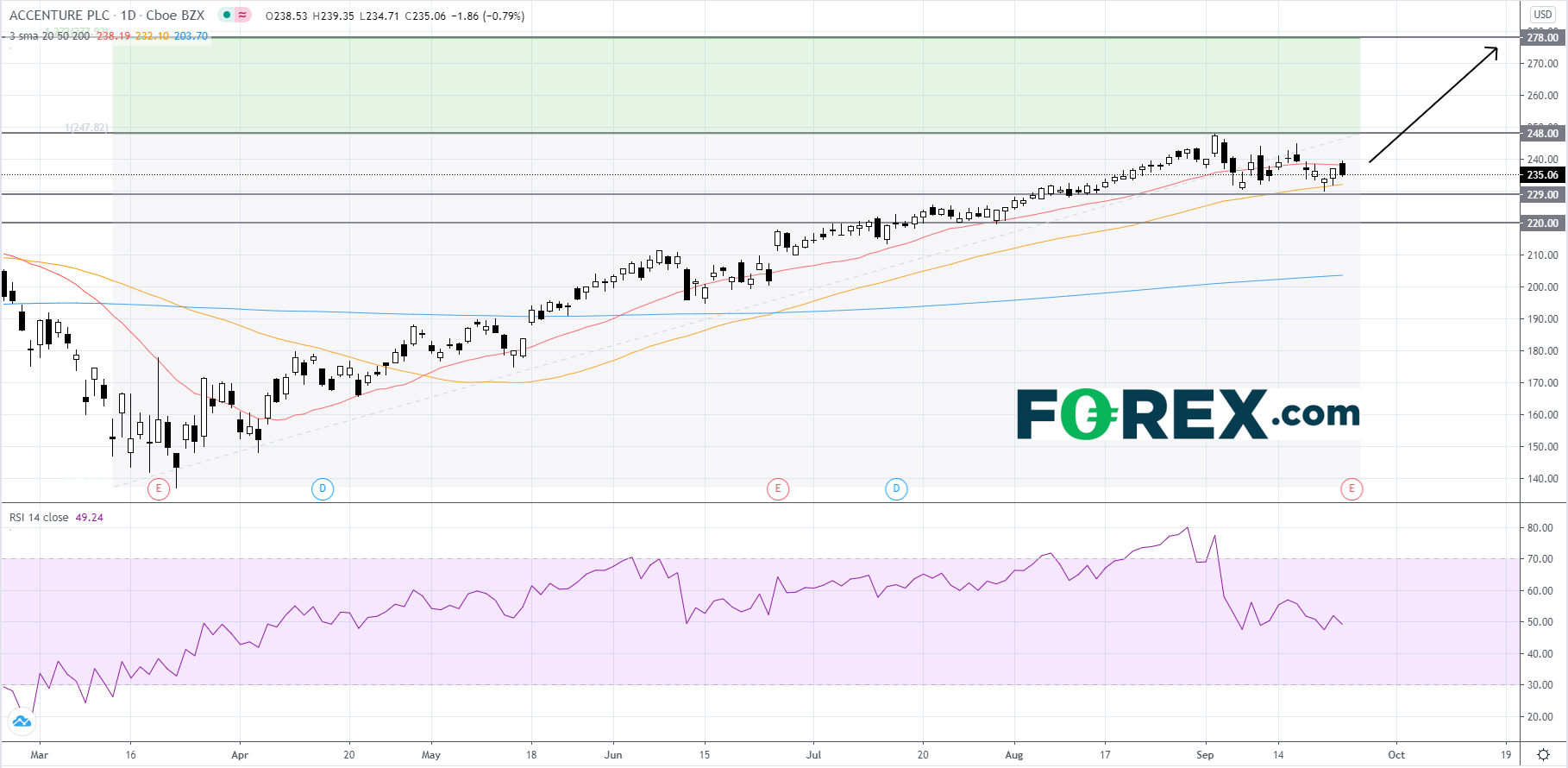Click the 220.00 support price label
The width and height of the screenshot is (1568, 768).
(1542, 223)
